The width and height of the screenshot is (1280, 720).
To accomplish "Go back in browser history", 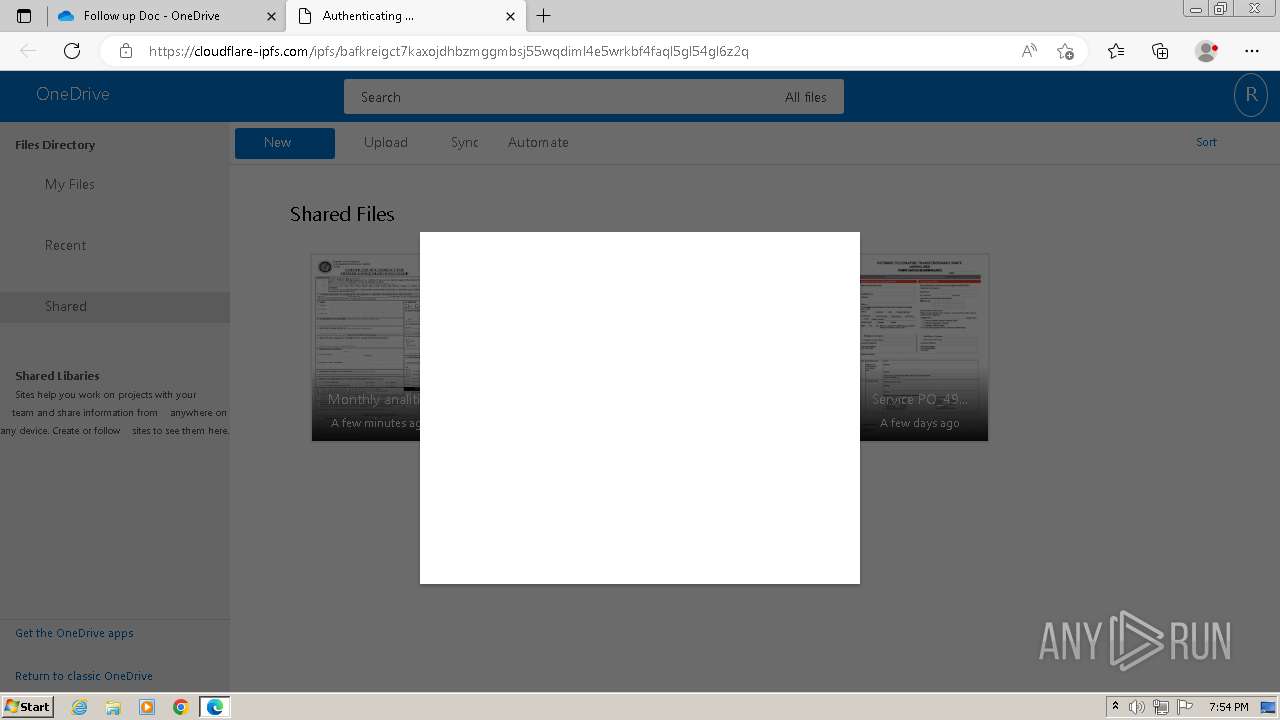I will click(x=28, y=51).
